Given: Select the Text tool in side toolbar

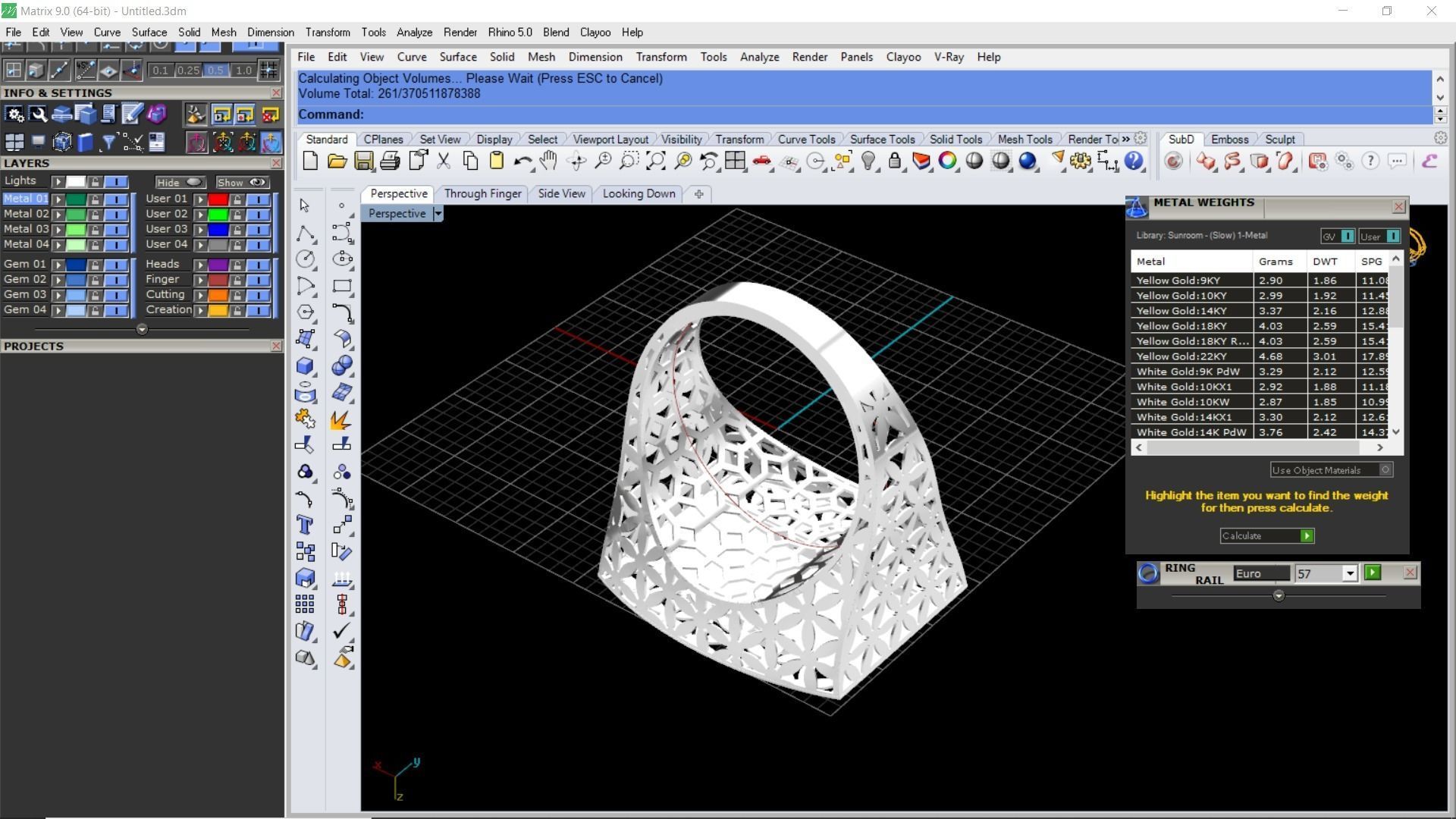Looking at the screenshot, I should (x=305, y=525).
